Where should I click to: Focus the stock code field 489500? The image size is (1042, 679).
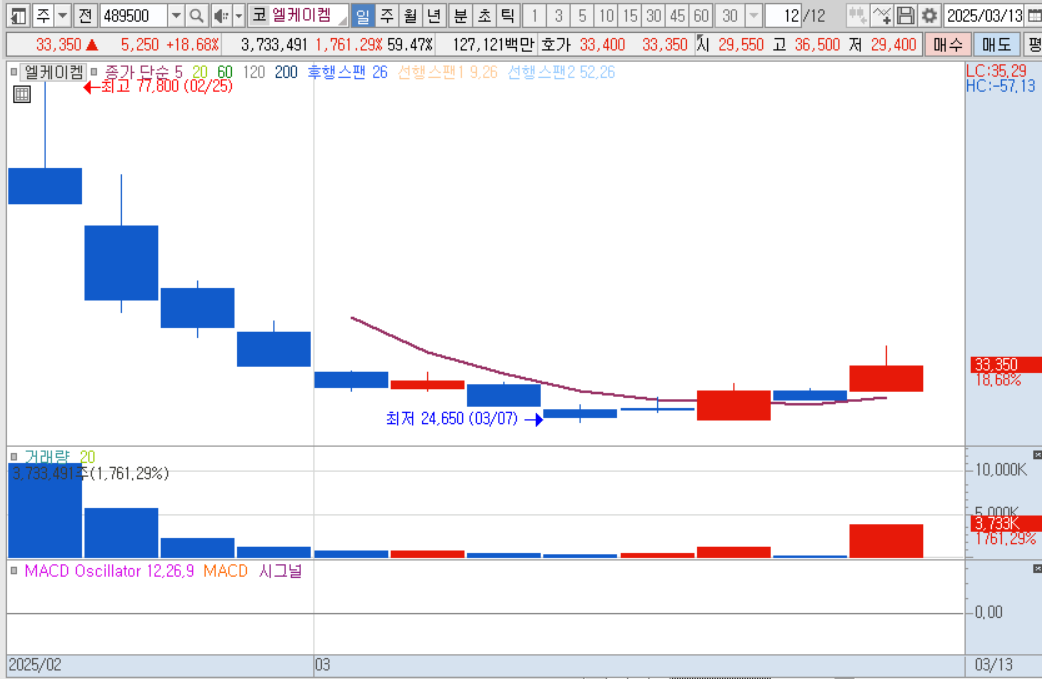coord(134,15)
